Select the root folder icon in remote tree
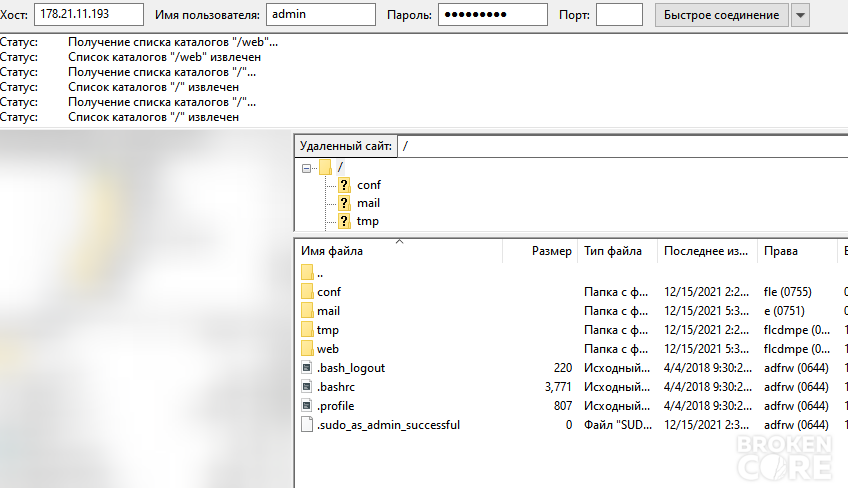The image size is (848, 488). click(325, 167)
